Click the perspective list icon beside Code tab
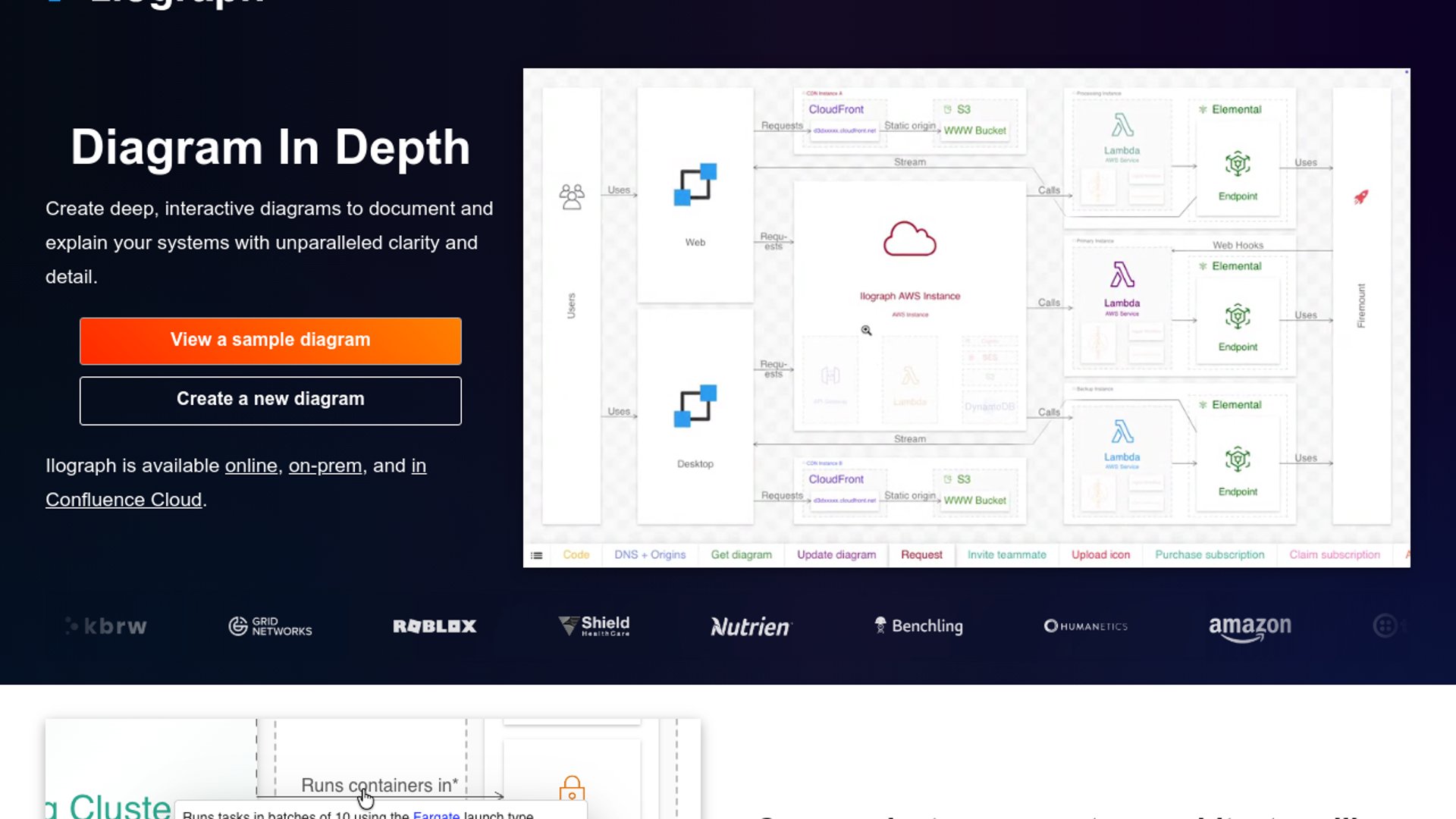The height and width of the screenshot is (819, 1456). click(536, 555)
